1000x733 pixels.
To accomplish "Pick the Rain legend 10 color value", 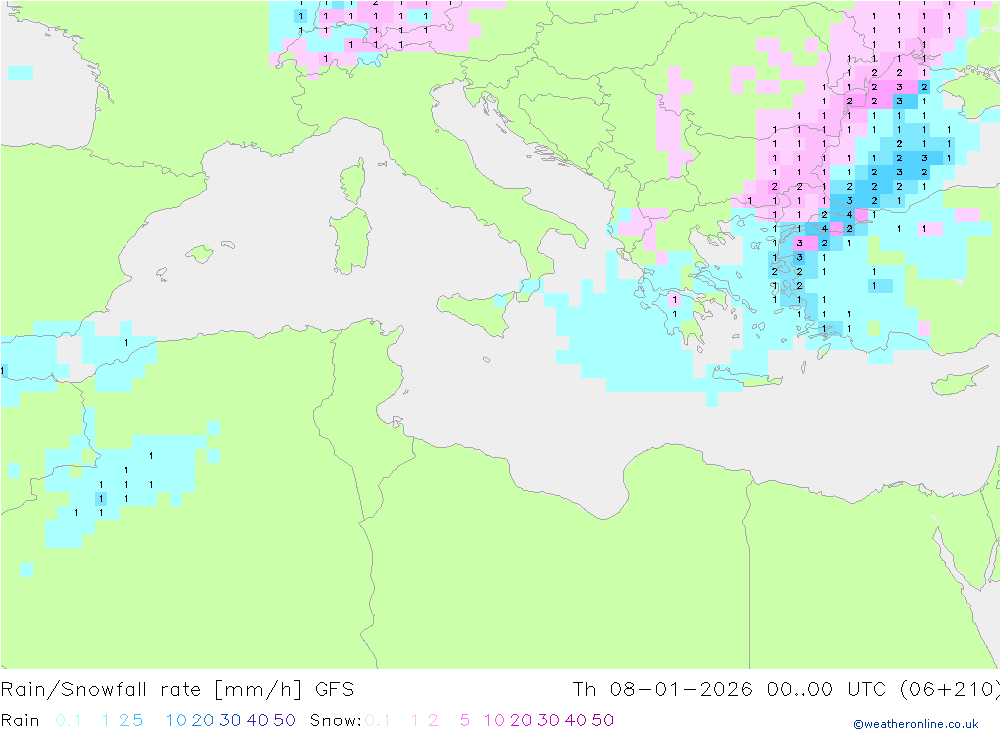I will pos(176,720).
